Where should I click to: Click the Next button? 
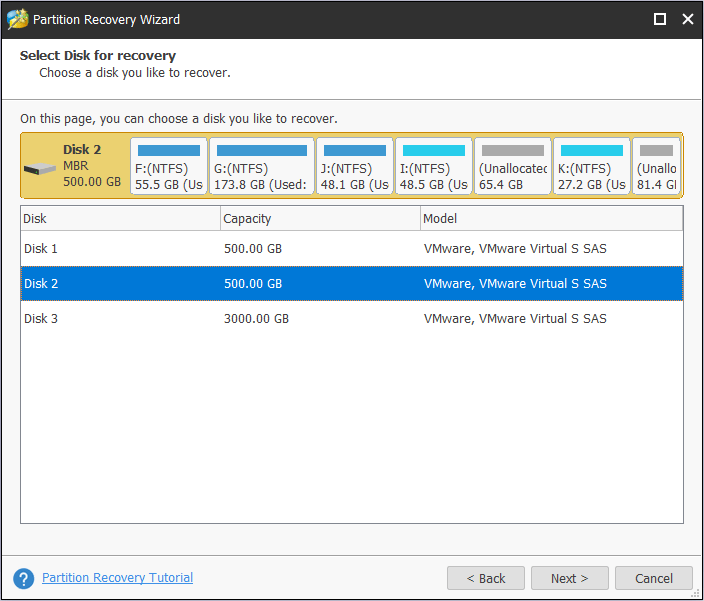569,578
